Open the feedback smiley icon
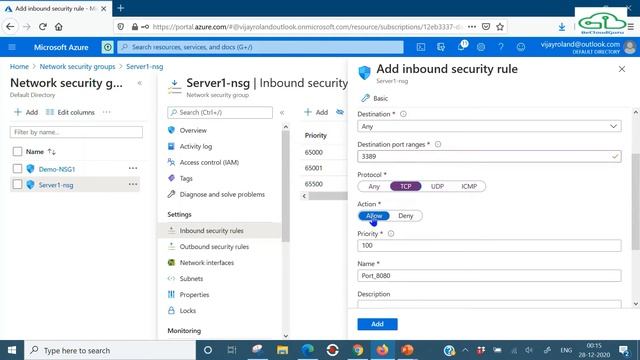Screen dimensions: 640x360 [x=521, y=47]
